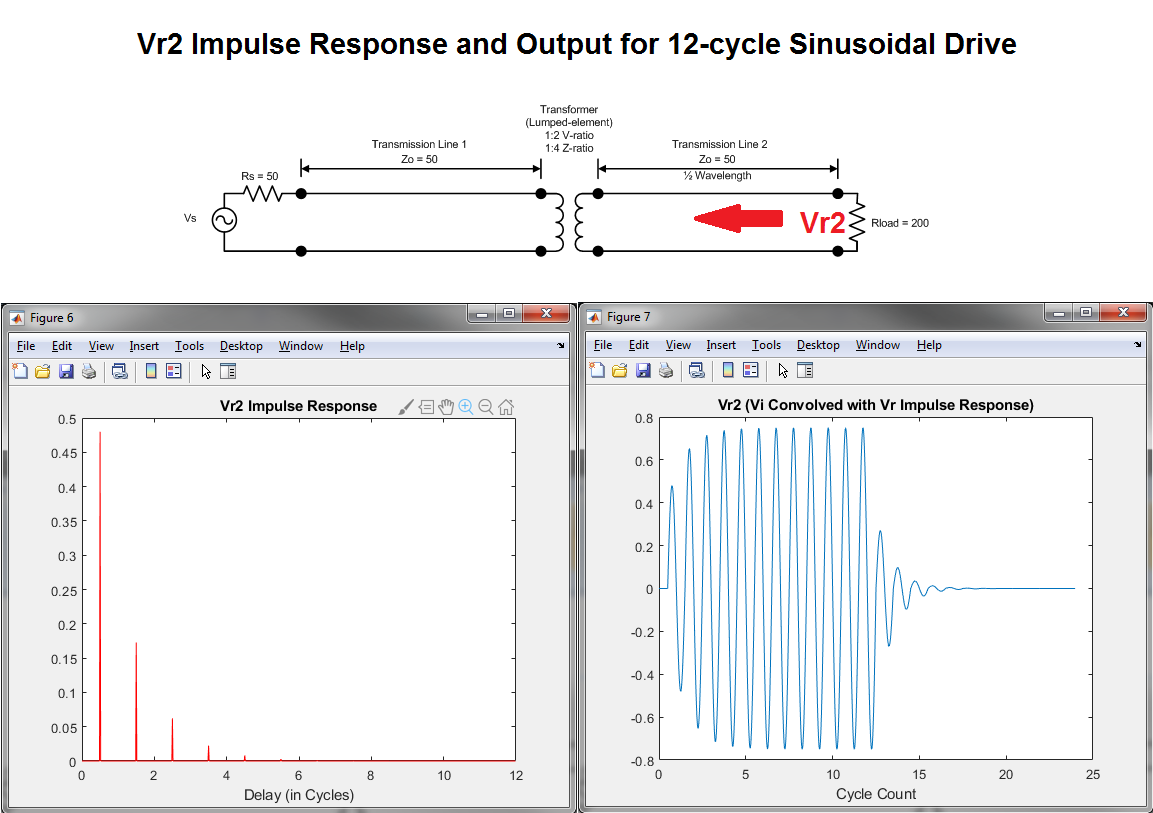The width and height of the screenshot is (1153, 813).
Task: Open Window menu in Figure 6
Action: (301, 346)
